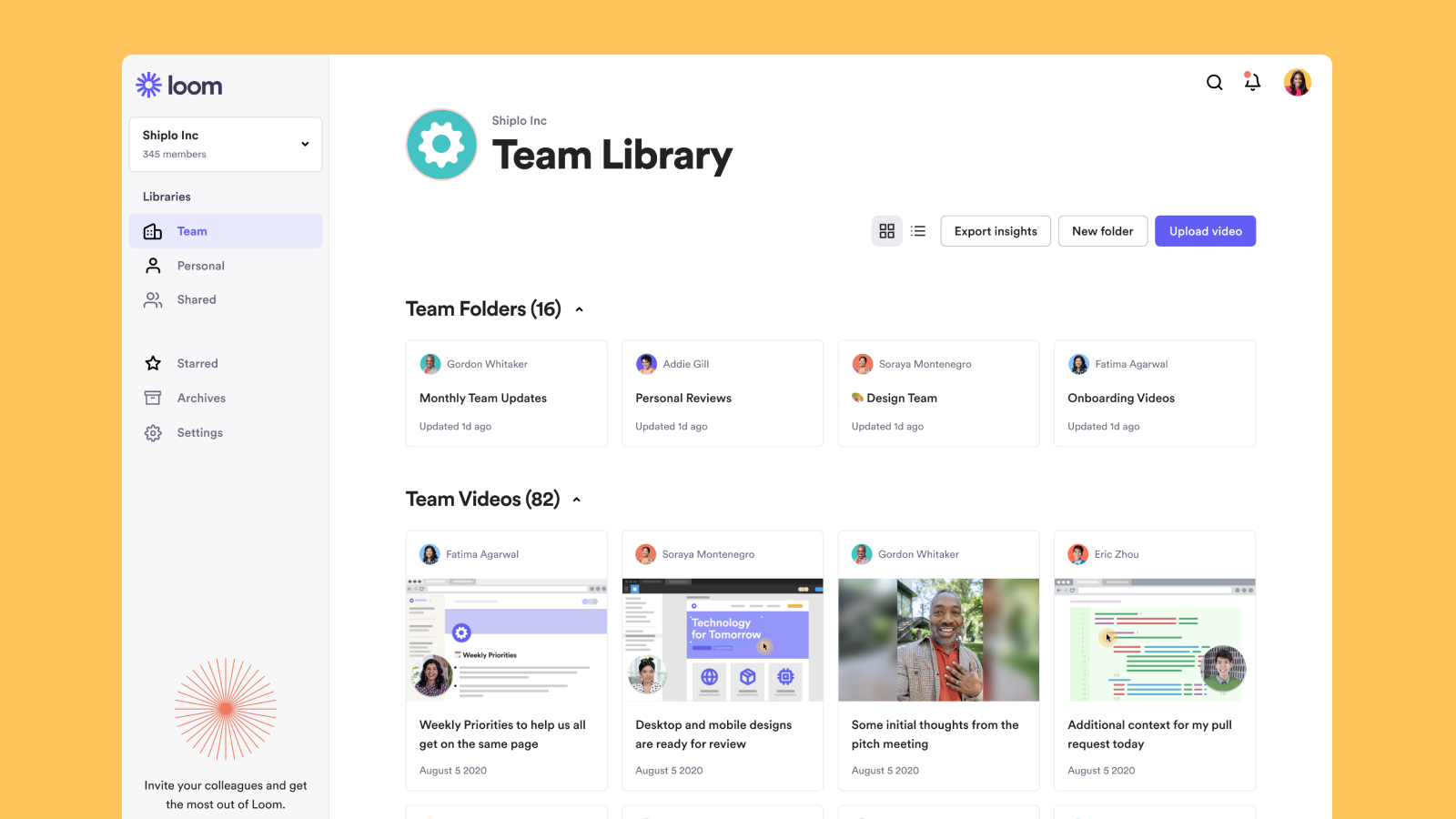
Task: Open the search icon in header
Action: (x=1215, y=83)
